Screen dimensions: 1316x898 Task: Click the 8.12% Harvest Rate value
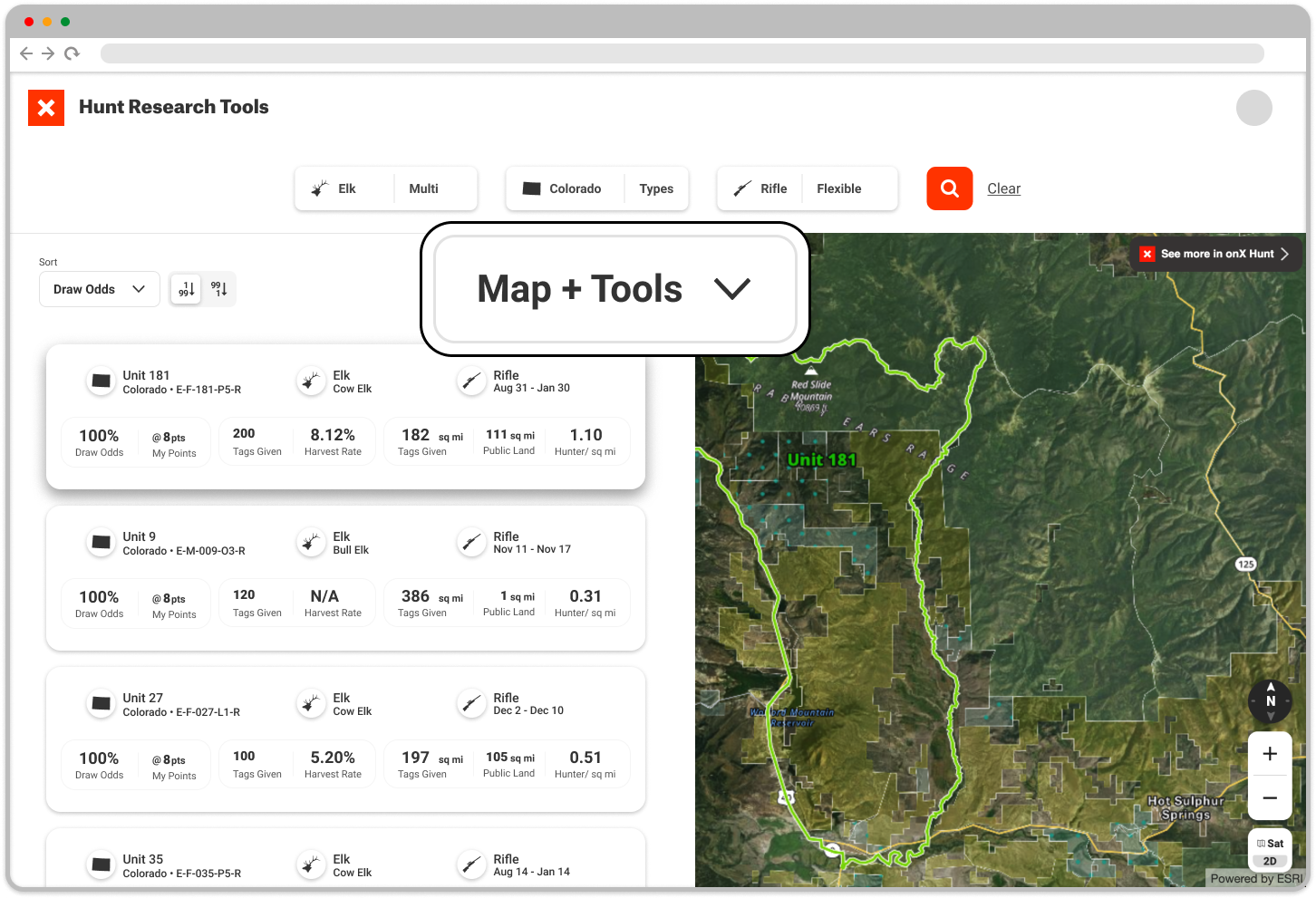(x=333, y=435)
